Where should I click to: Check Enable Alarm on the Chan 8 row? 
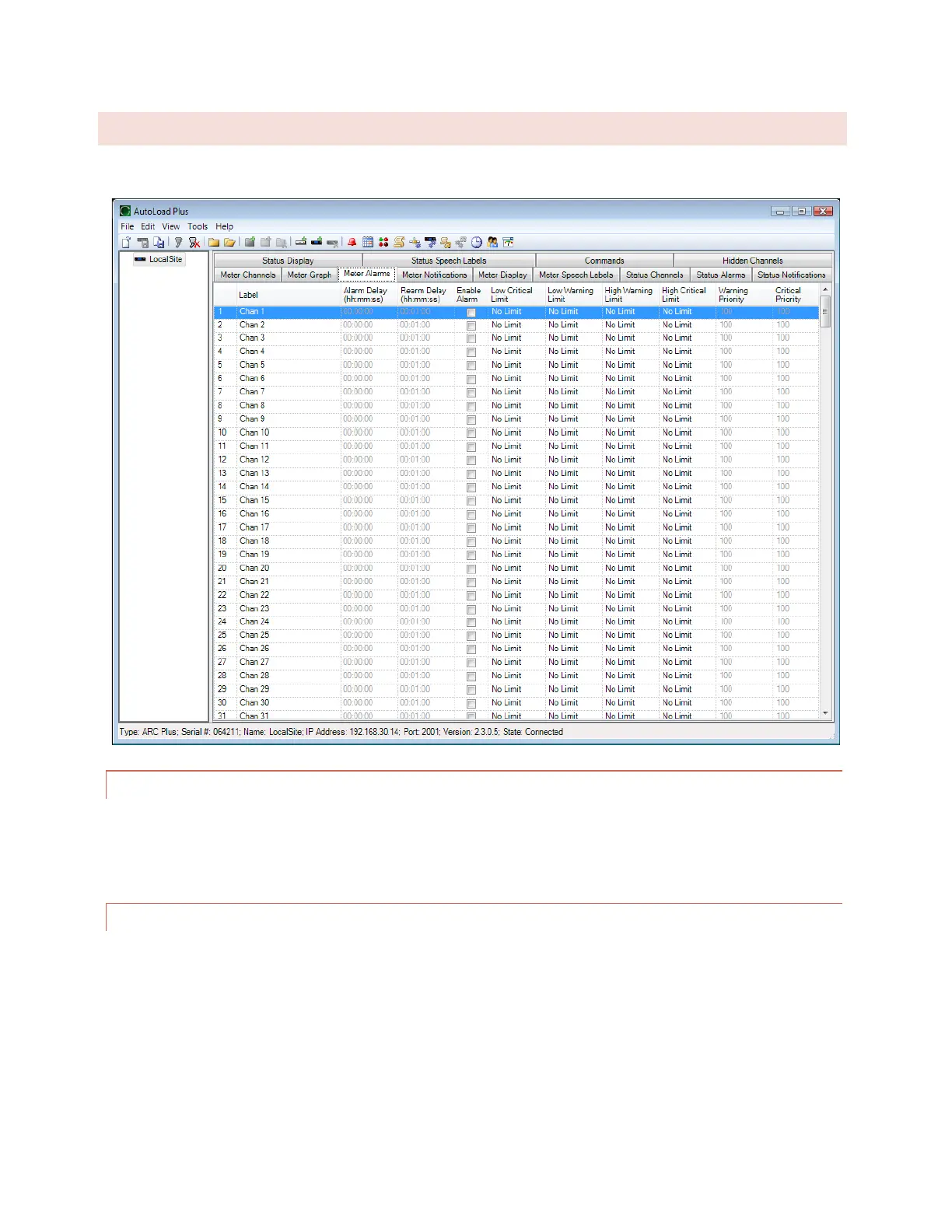471,406
